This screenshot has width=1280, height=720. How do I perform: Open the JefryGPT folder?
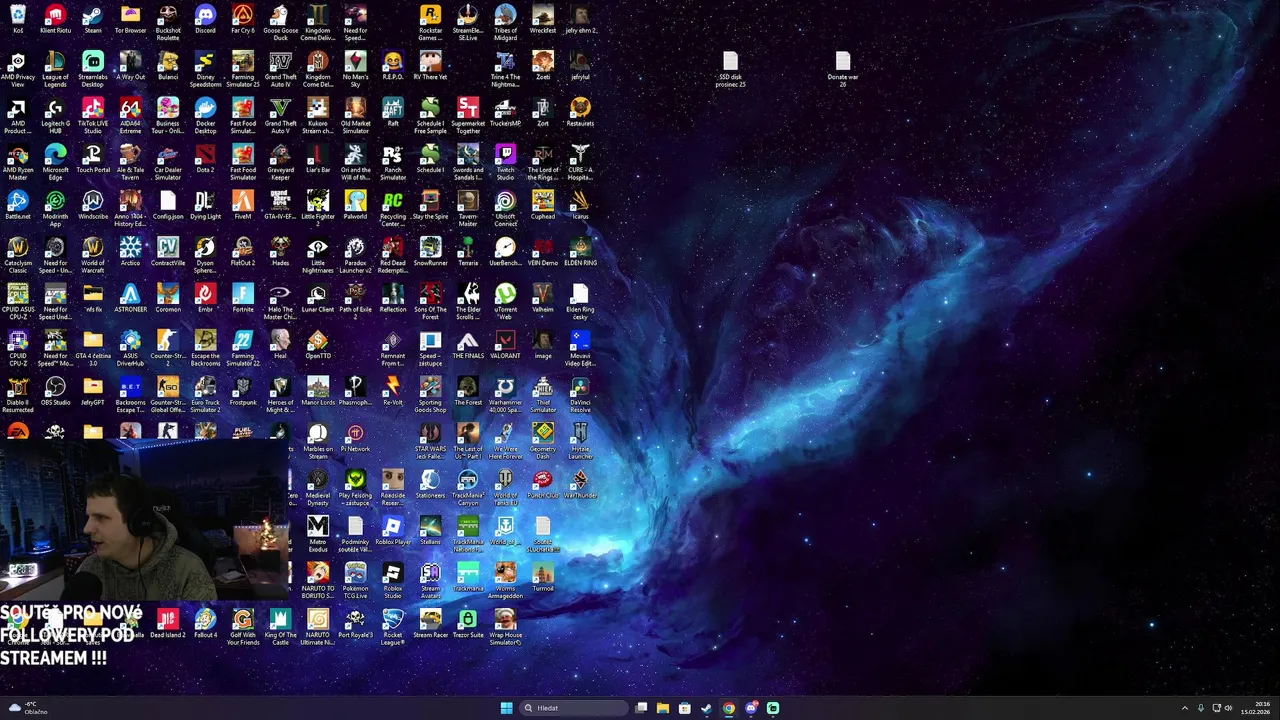coord(92,390)
